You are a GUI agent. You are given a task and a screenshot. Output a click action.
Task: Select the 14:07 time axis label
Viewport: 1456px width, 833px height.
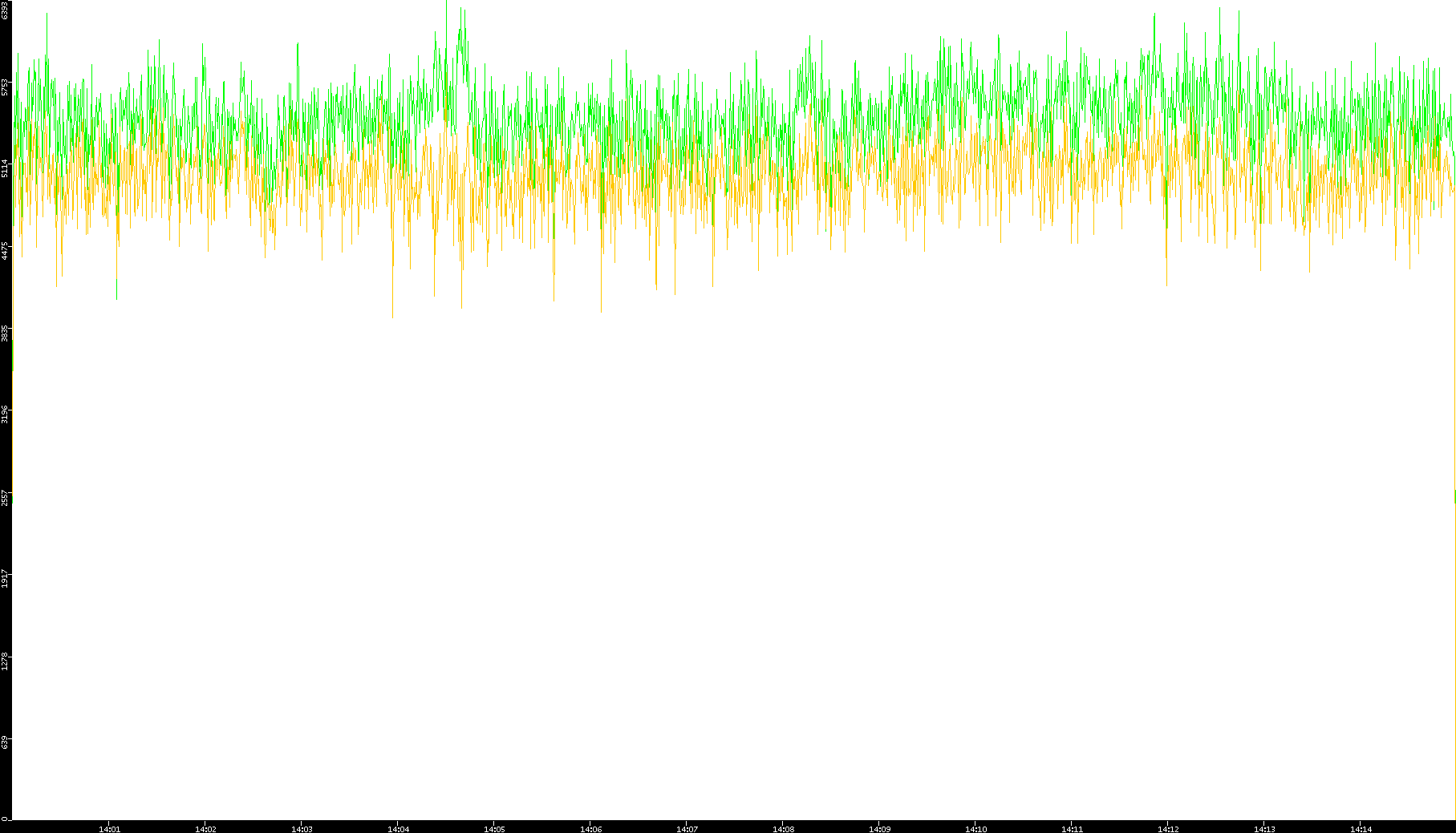(687, 829)
